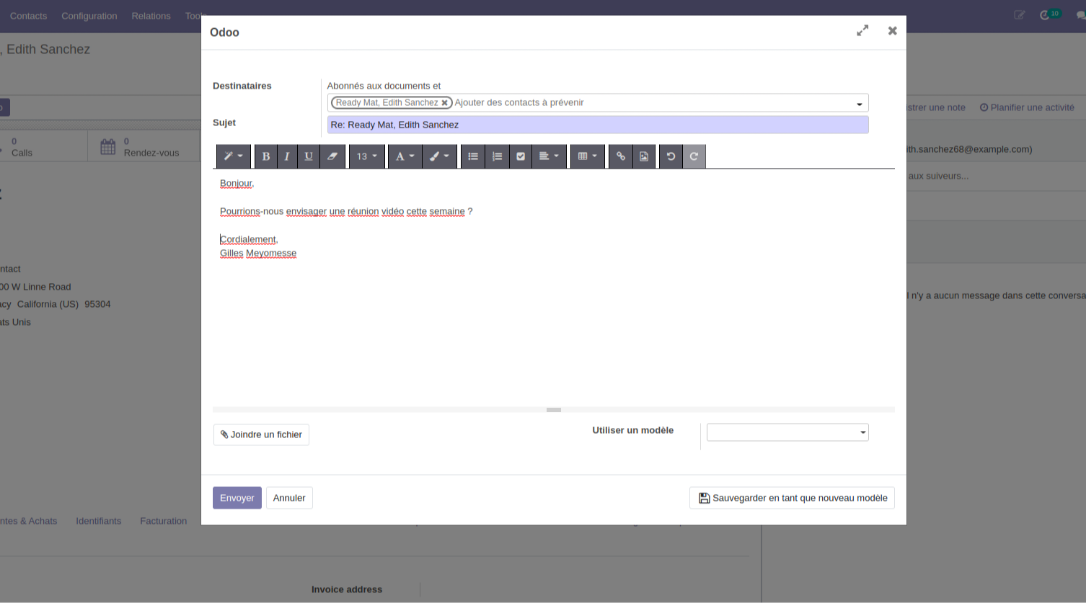Insert a picture in the message
The width and height of the screenshot is (1086, 603).
click(644, 156)
